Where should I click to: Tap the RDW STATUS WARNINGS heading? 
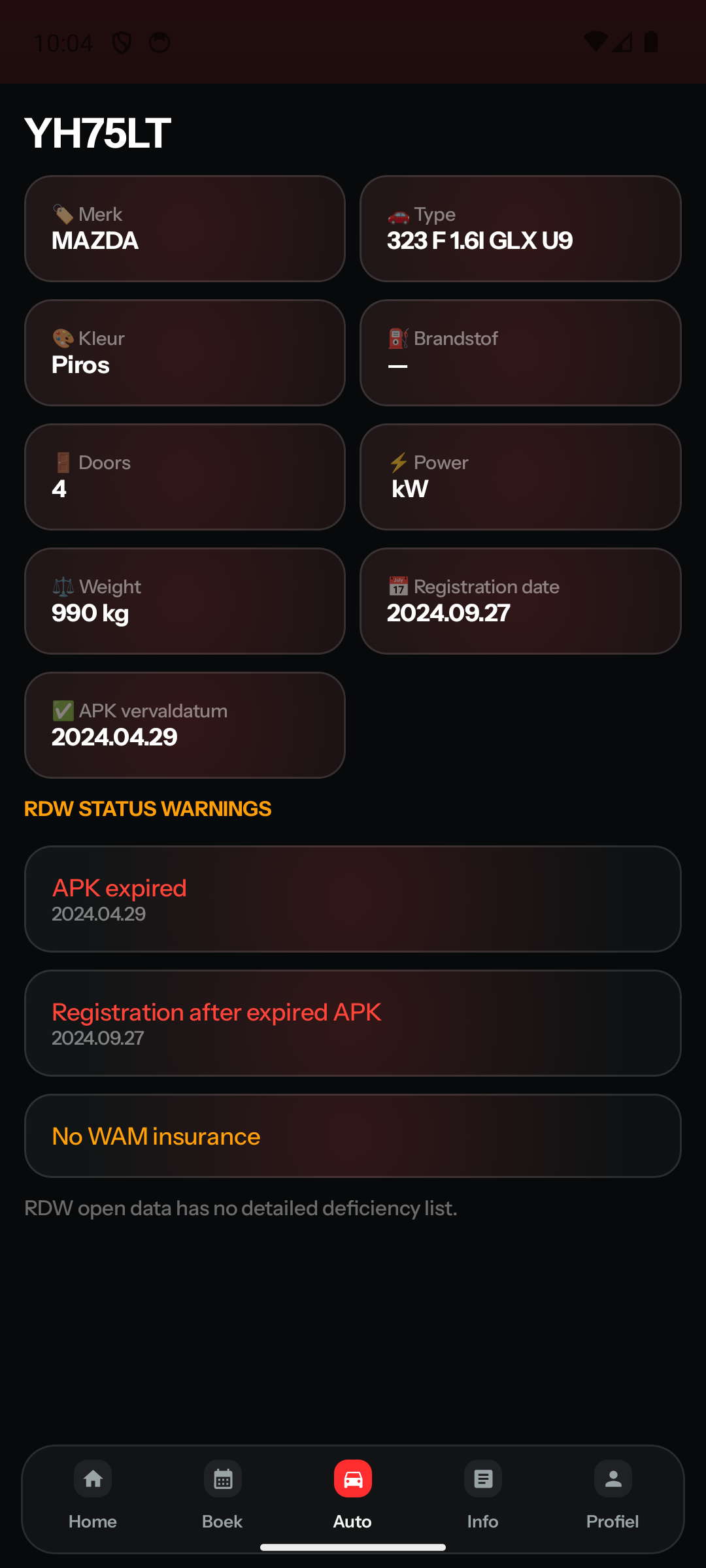(148, 809)
